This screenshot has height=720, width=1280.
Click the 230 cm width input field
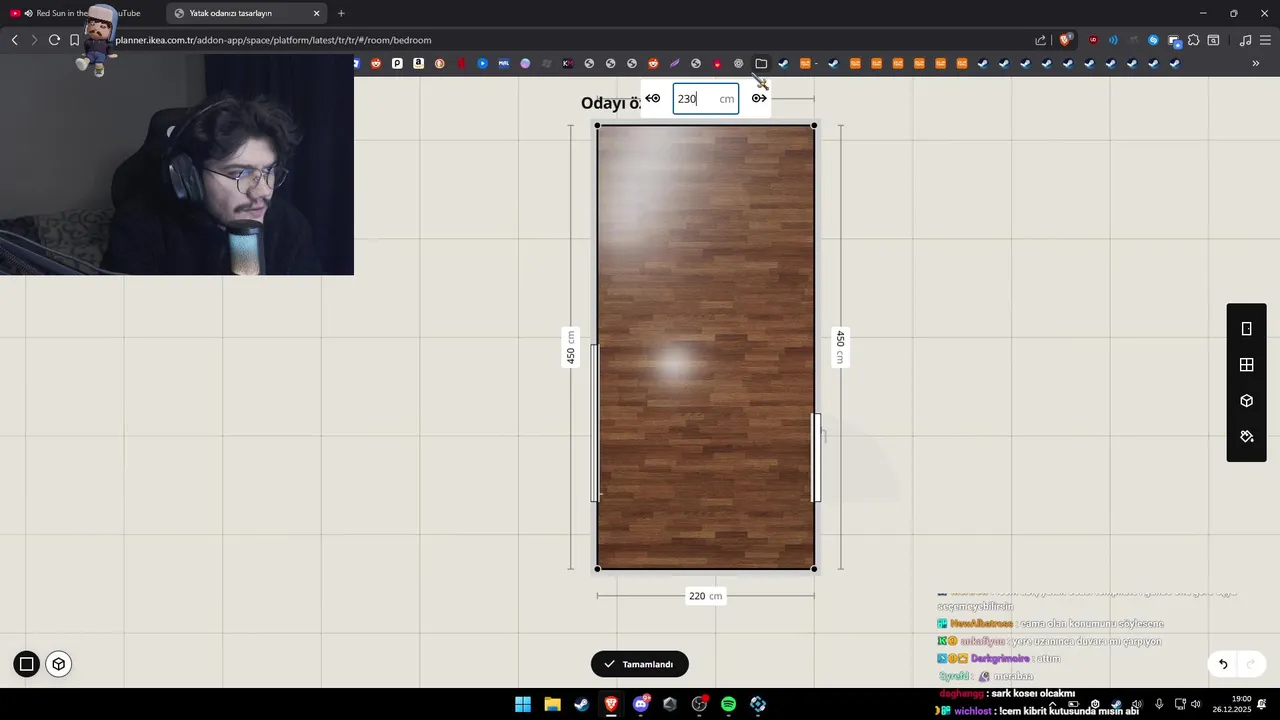tap(706, 98)
